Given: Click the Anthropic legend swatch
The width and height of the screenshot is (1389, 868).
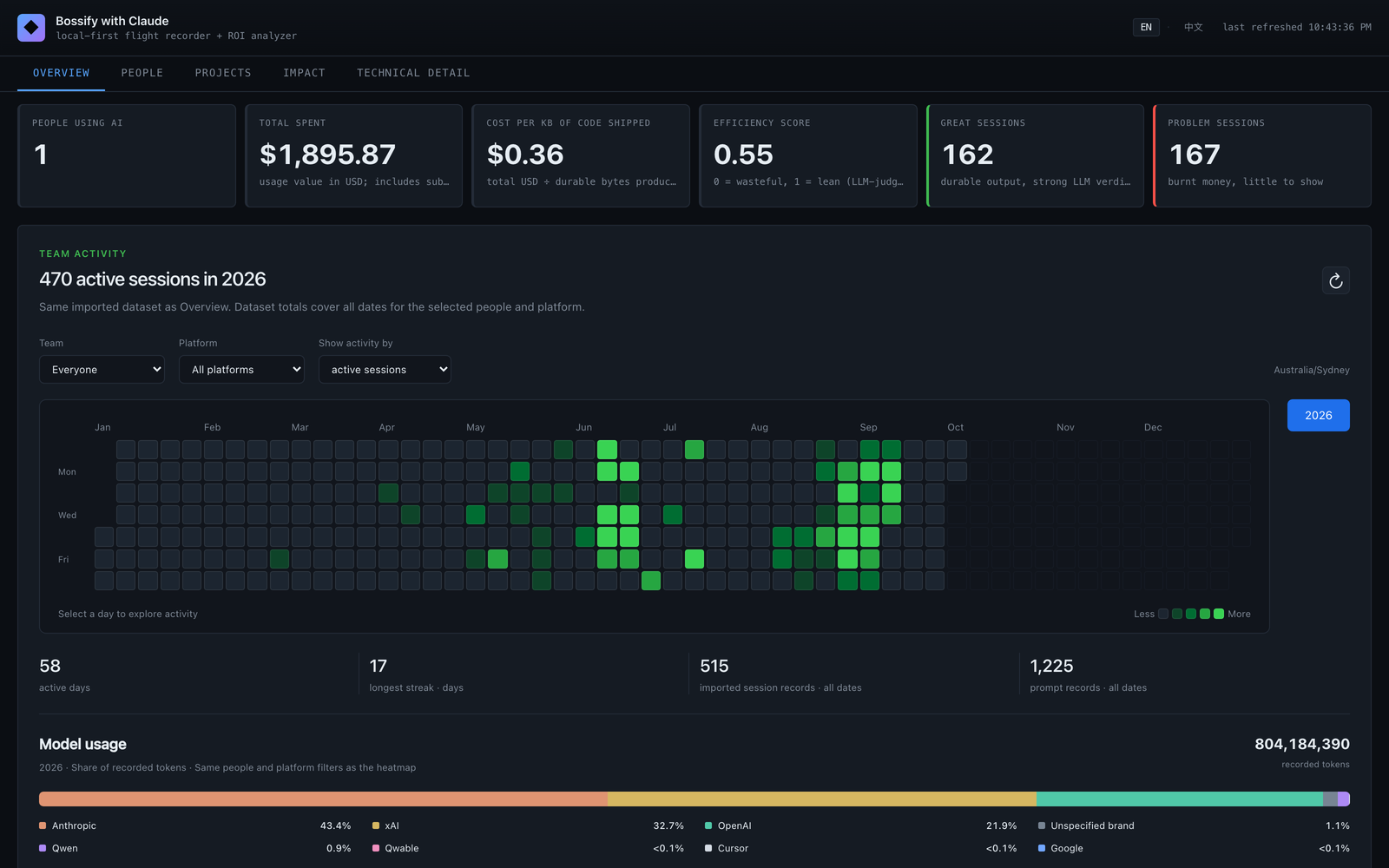Looking at the screenshot, I should click(43, 825).
